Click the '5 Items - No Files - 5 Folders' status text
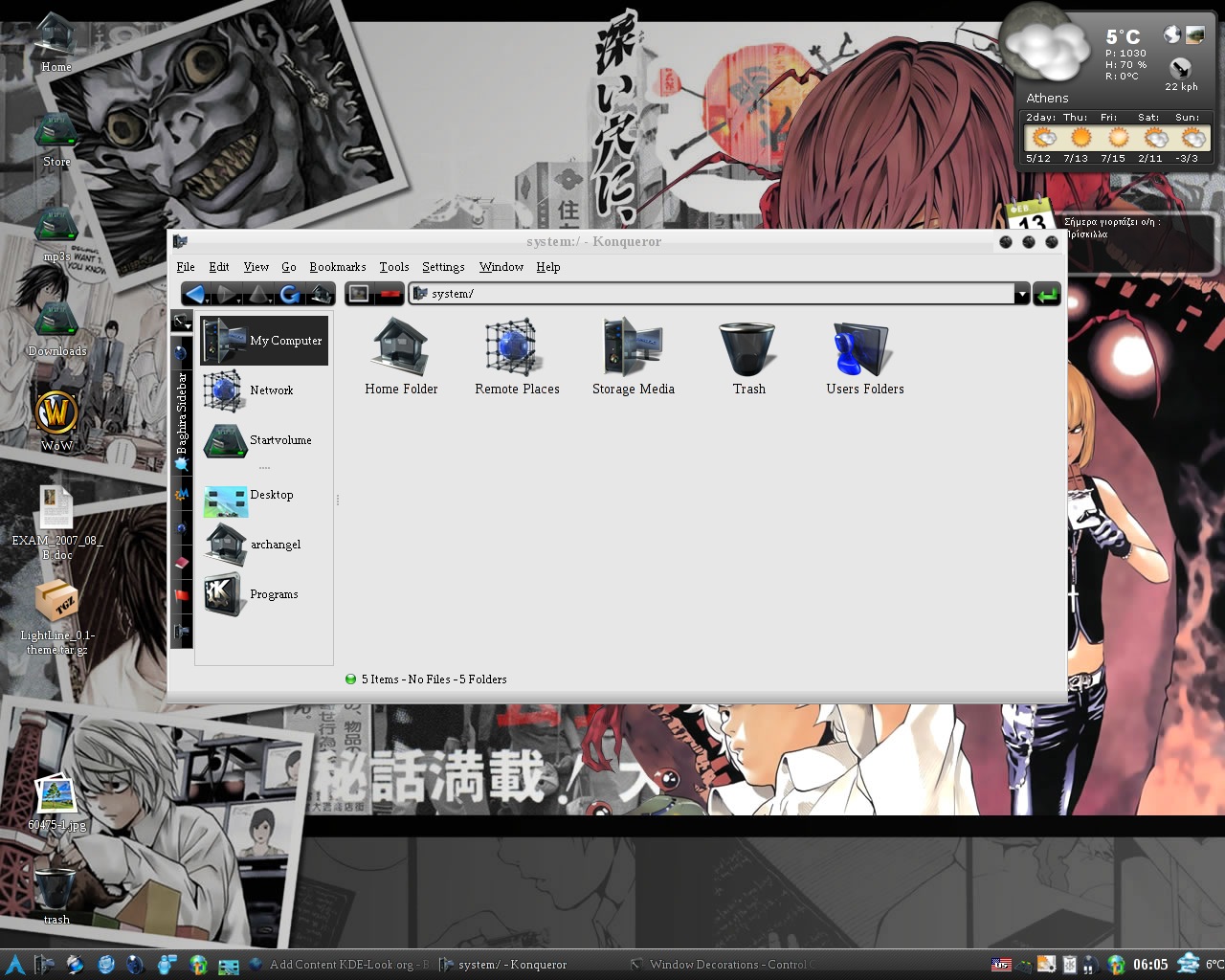The width and height of the screenshot is (1225, 980). point(434,679)
